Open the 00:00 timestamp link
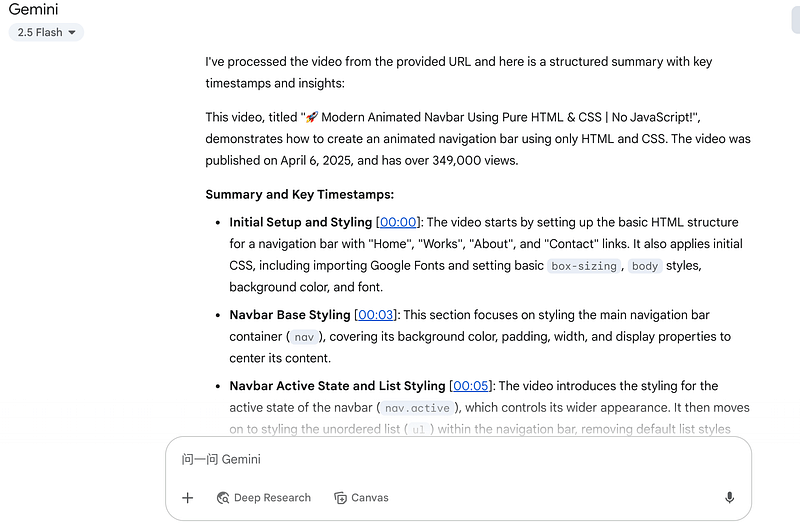 click(x=396, y=222)
